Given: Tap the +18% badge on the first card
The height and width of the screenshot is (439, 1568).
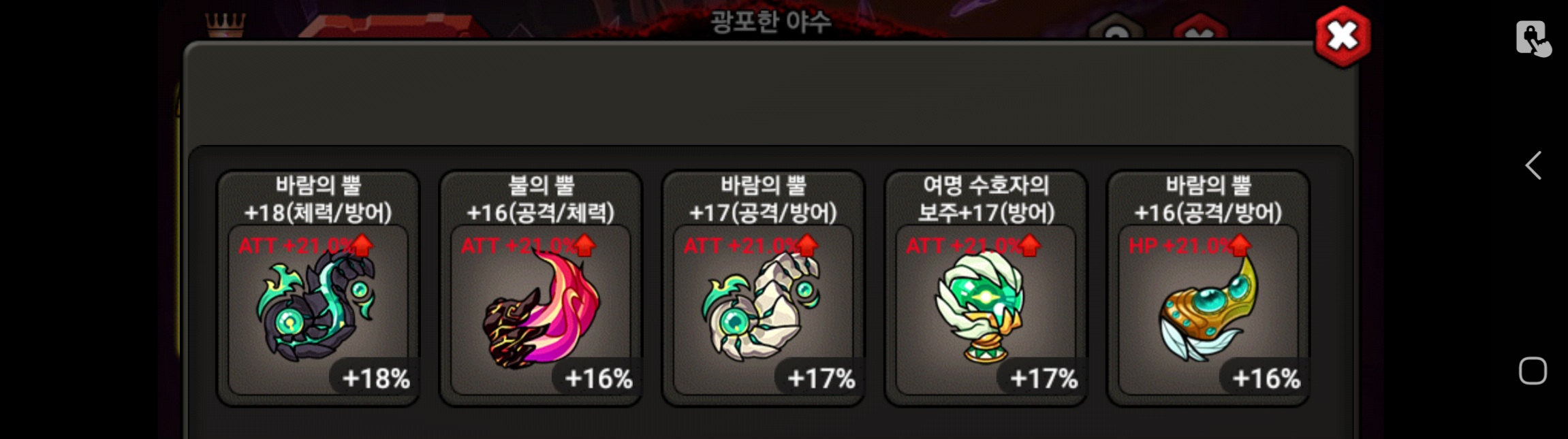Looking at the screenshot, I should 375,378.
